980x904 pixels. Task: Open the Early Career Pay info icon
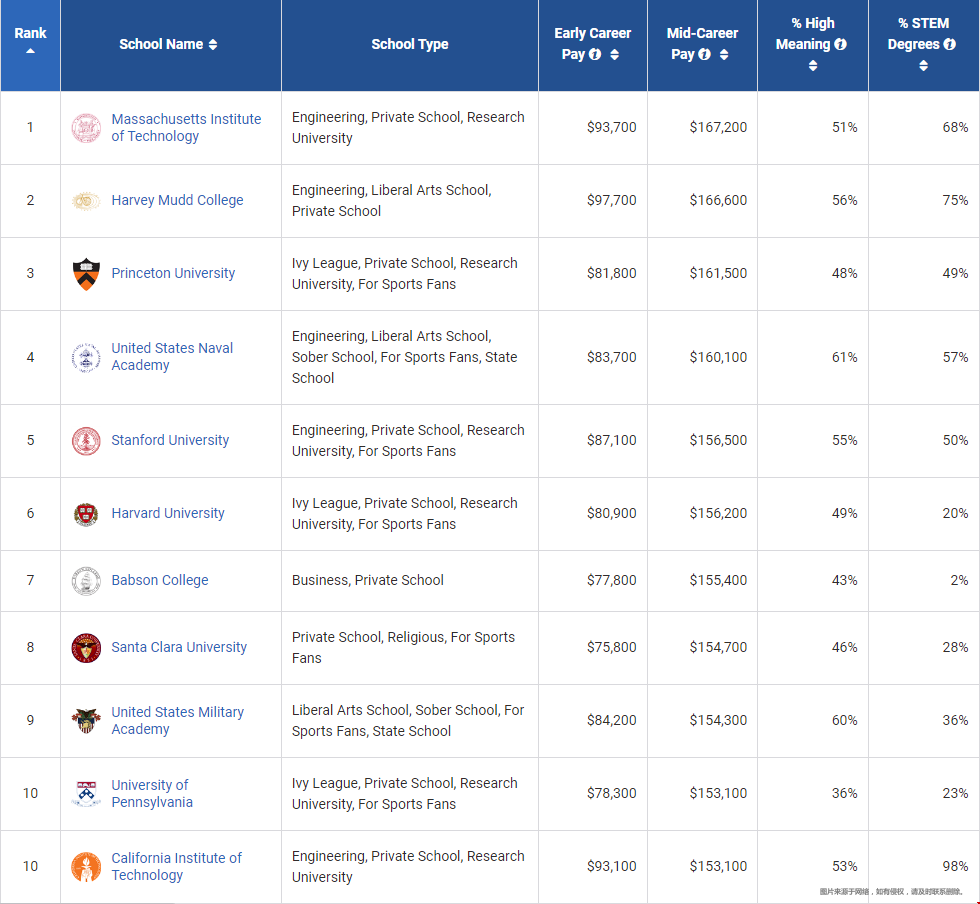coord(596,54)
